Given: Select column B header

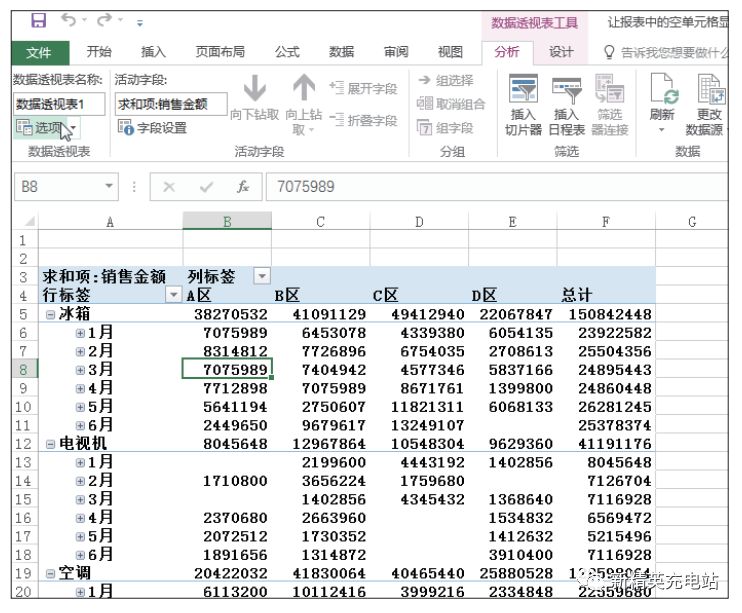Looking at the screenshot, I should [x=227, y=222].
